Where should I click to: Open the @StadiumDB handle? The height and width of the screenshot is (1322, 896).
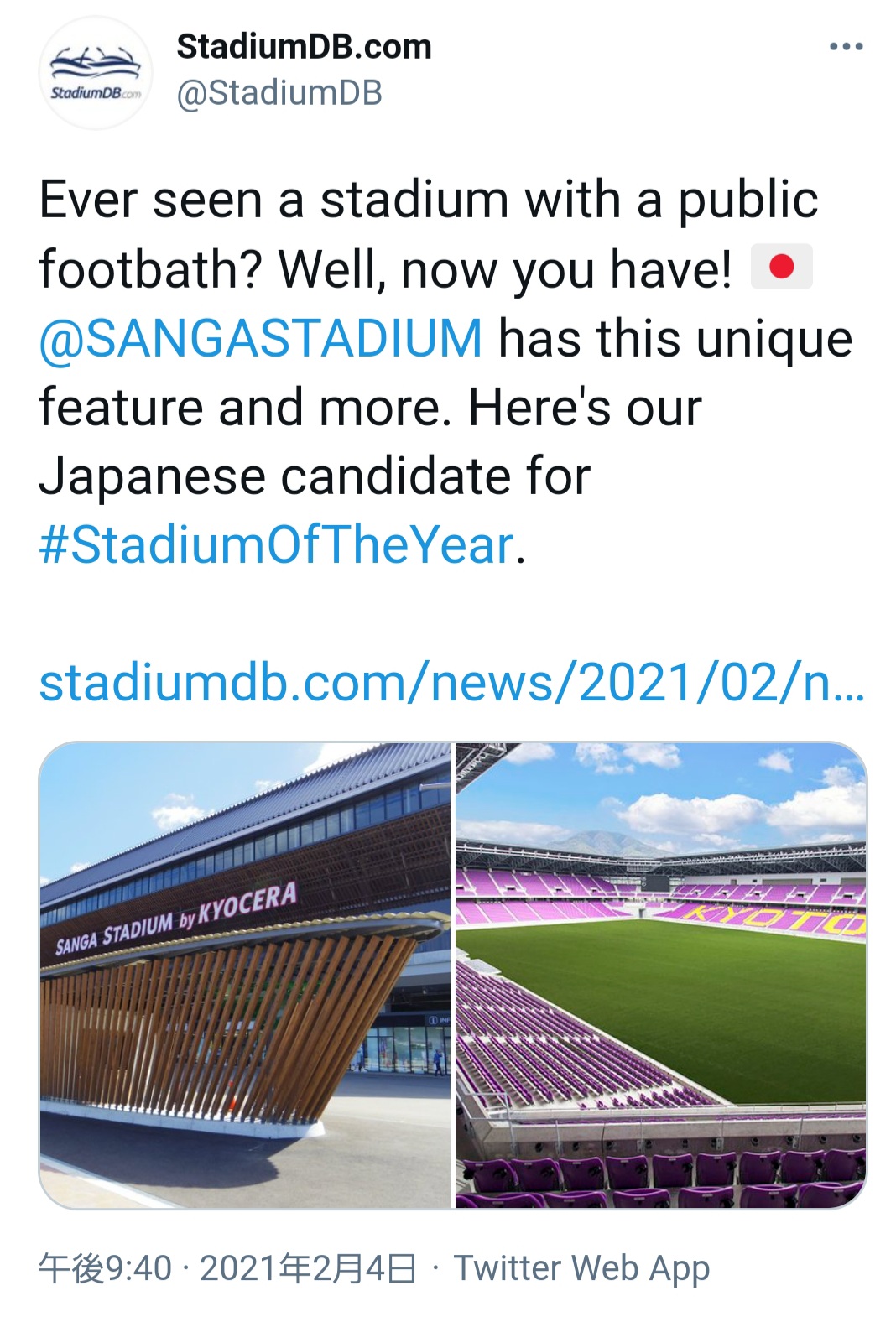coord(279,93)
